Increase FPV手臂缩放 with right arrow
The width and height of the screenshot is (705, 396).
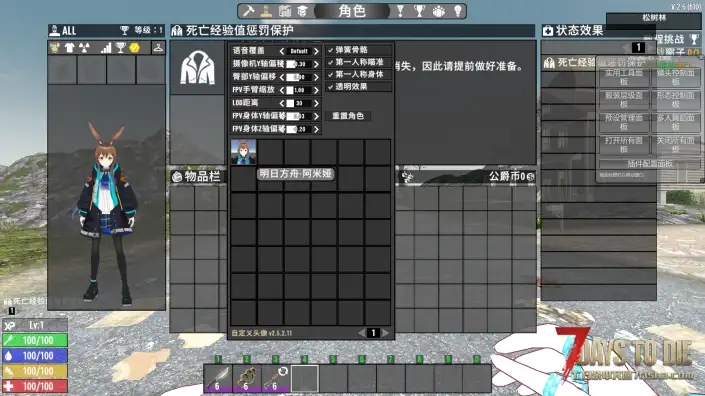316,90
